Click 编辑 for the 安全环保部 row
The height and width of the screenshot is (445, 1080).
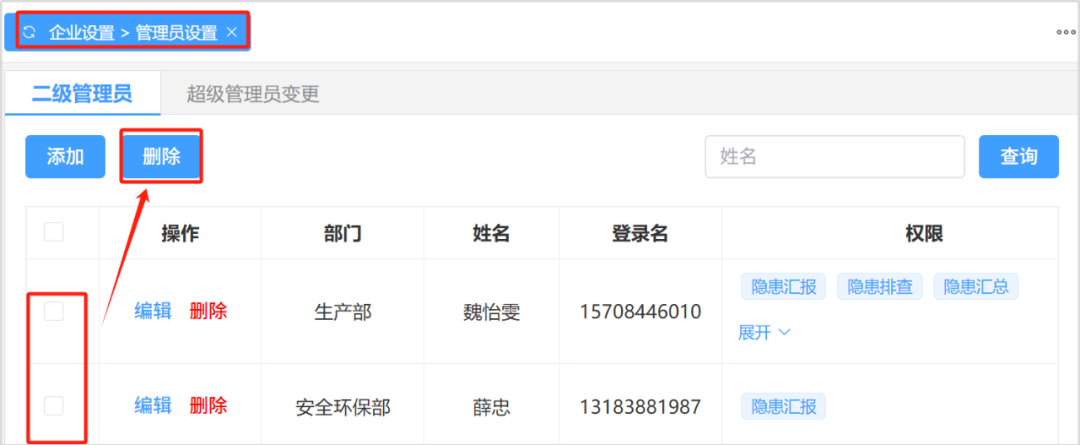[x=153, y=405]
